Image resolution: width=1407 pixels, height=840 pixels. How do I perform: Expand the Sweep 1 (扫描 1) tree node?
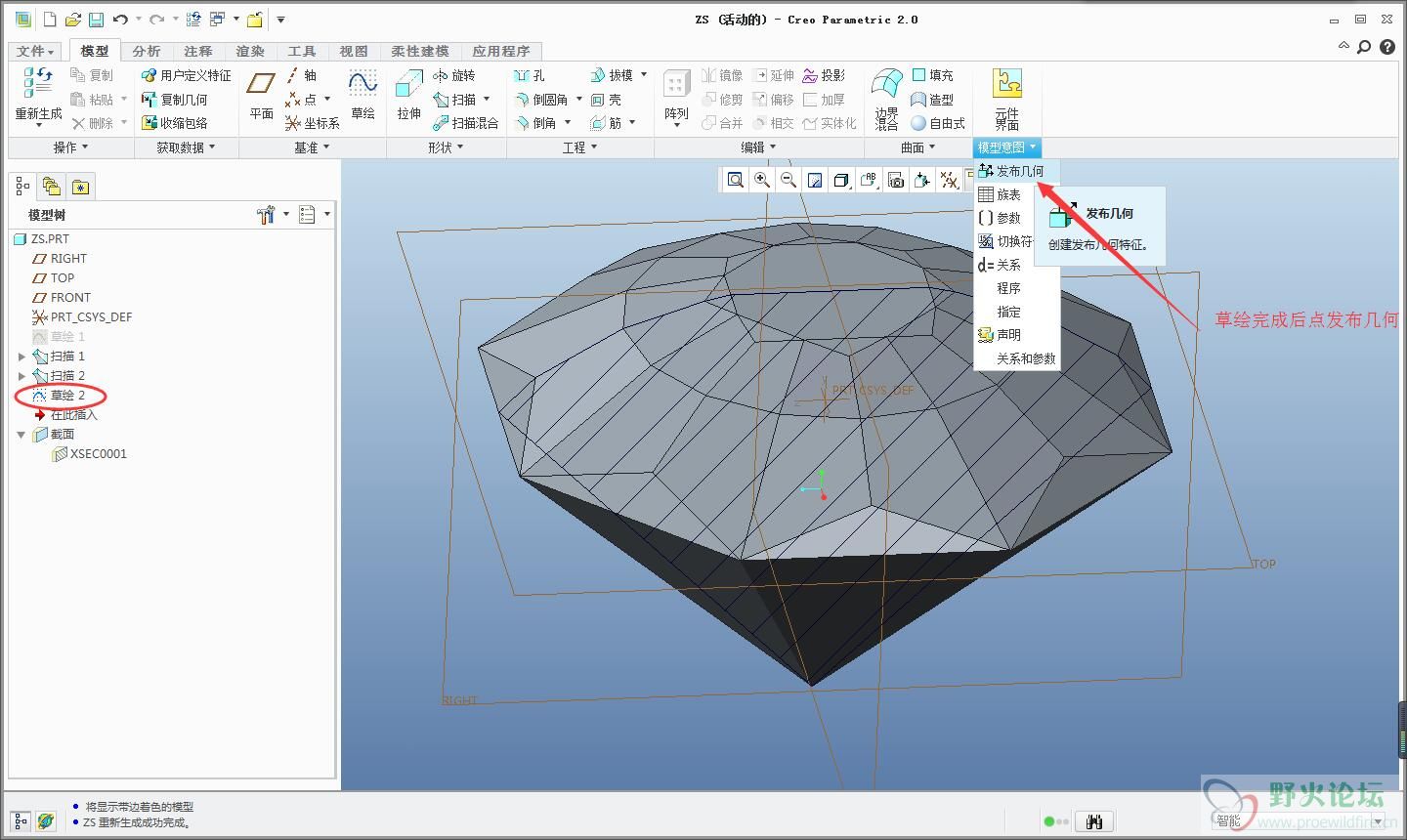tap(21, 357)
